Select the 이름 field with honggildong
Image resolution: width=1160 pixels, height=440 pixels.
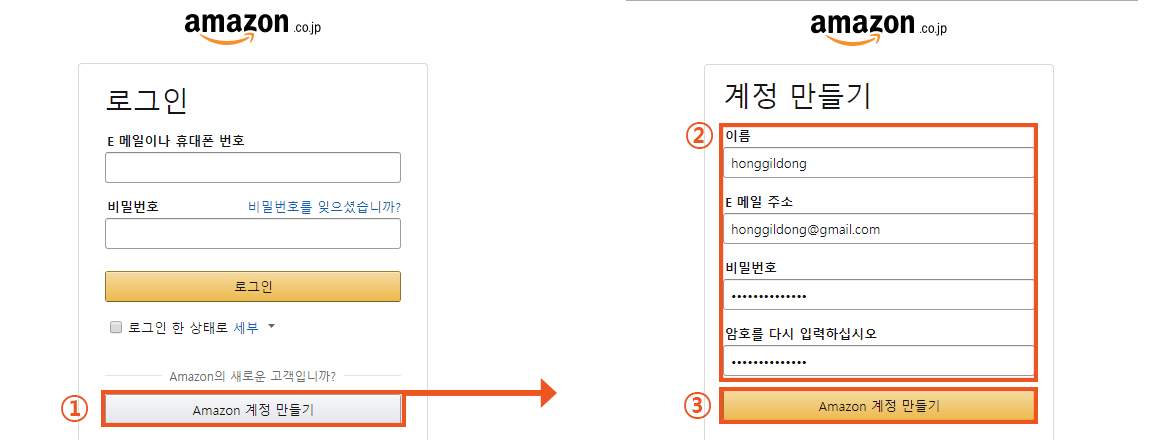879,163
